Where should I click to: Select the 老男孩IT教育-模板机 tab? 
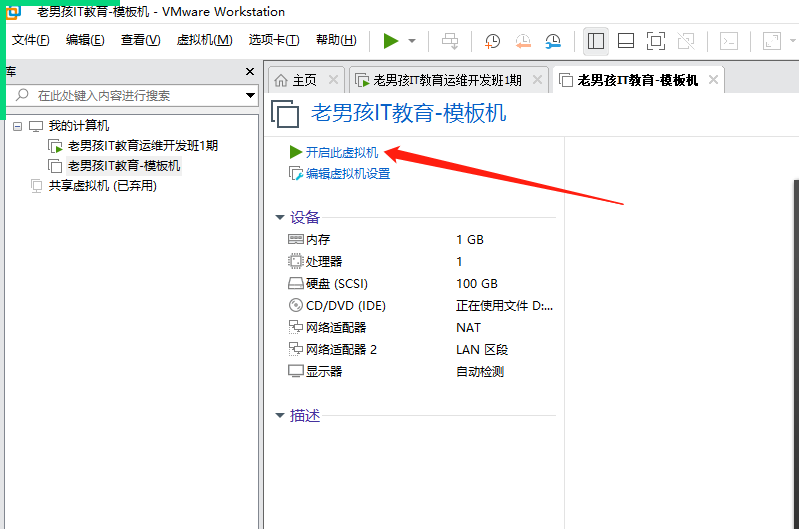point(637,80)
